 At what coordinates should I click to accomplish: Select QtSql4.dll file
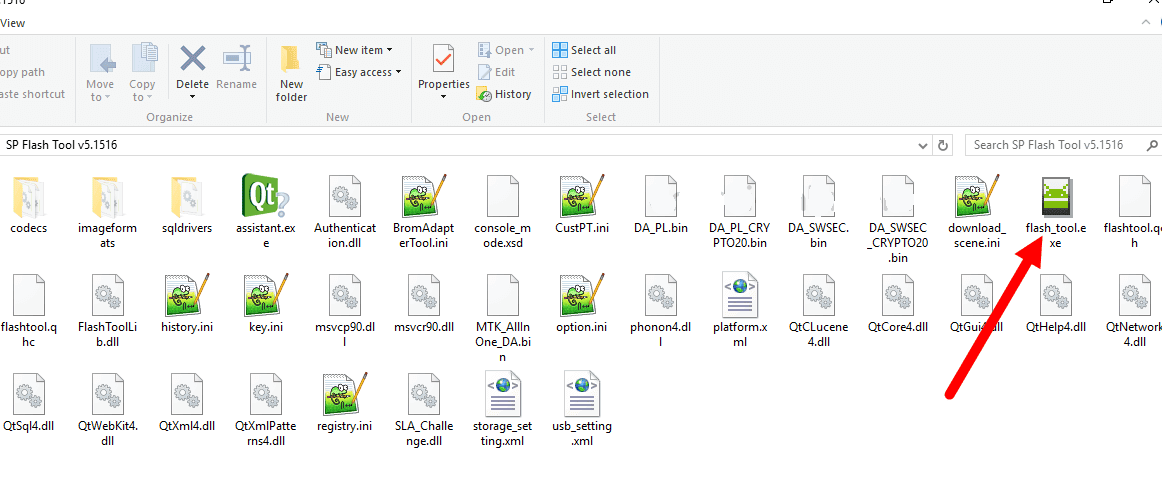click(29, 403)
